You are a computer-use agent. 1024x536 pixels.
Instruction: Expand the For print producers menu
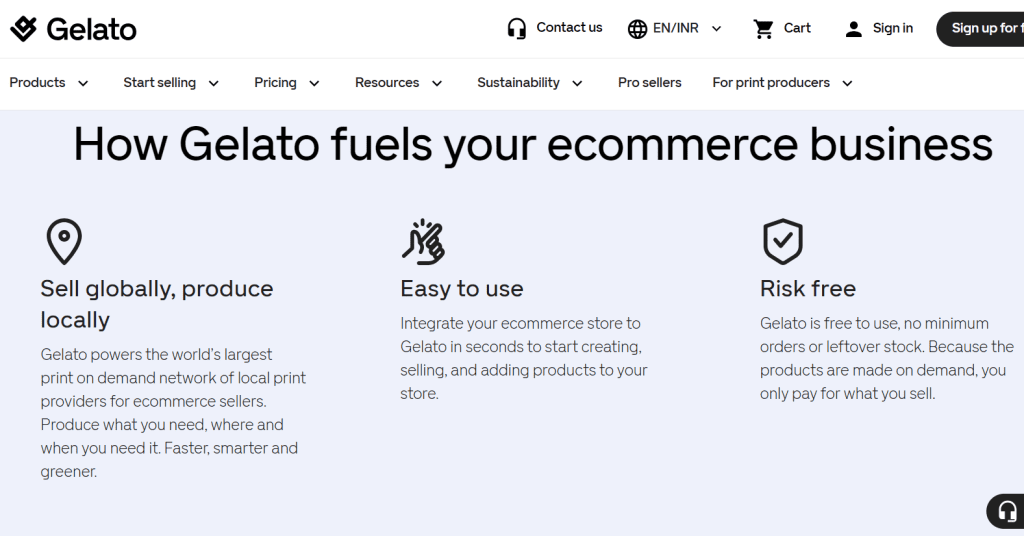pyautogui.click(x=782, y=83)
